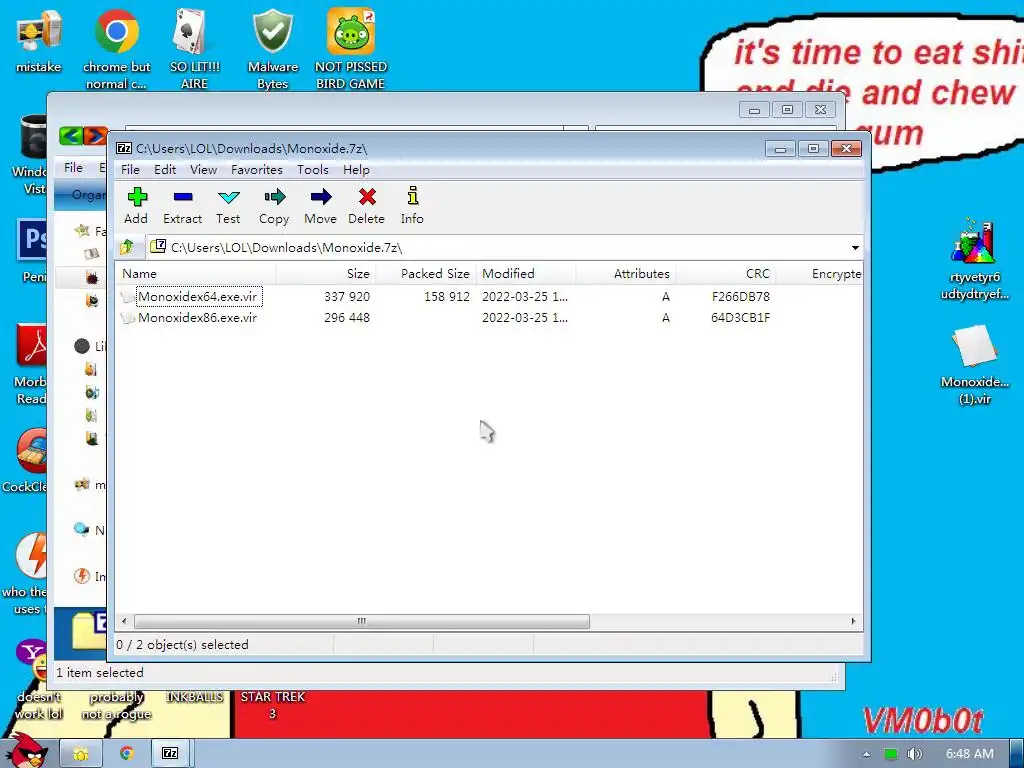Click the 6:48 AM taskbar clock
Viewport: 1024px width, 768px height.
click(x=970, y=754)
